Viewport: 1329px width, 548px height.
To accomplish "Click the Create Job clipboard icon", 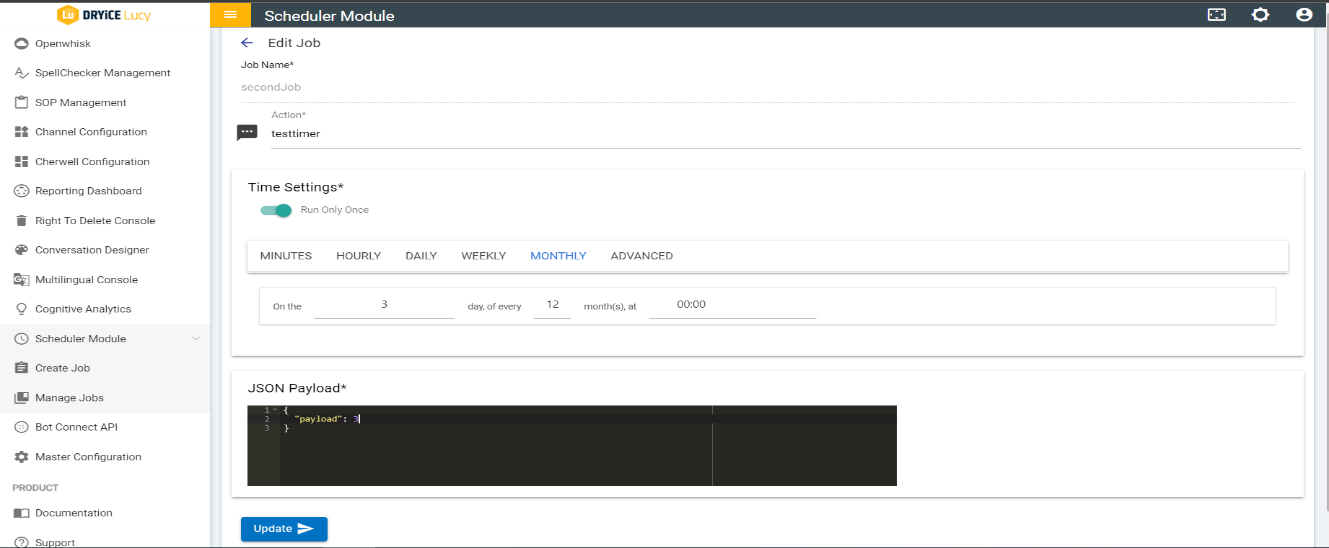I will tap(21, 368).
